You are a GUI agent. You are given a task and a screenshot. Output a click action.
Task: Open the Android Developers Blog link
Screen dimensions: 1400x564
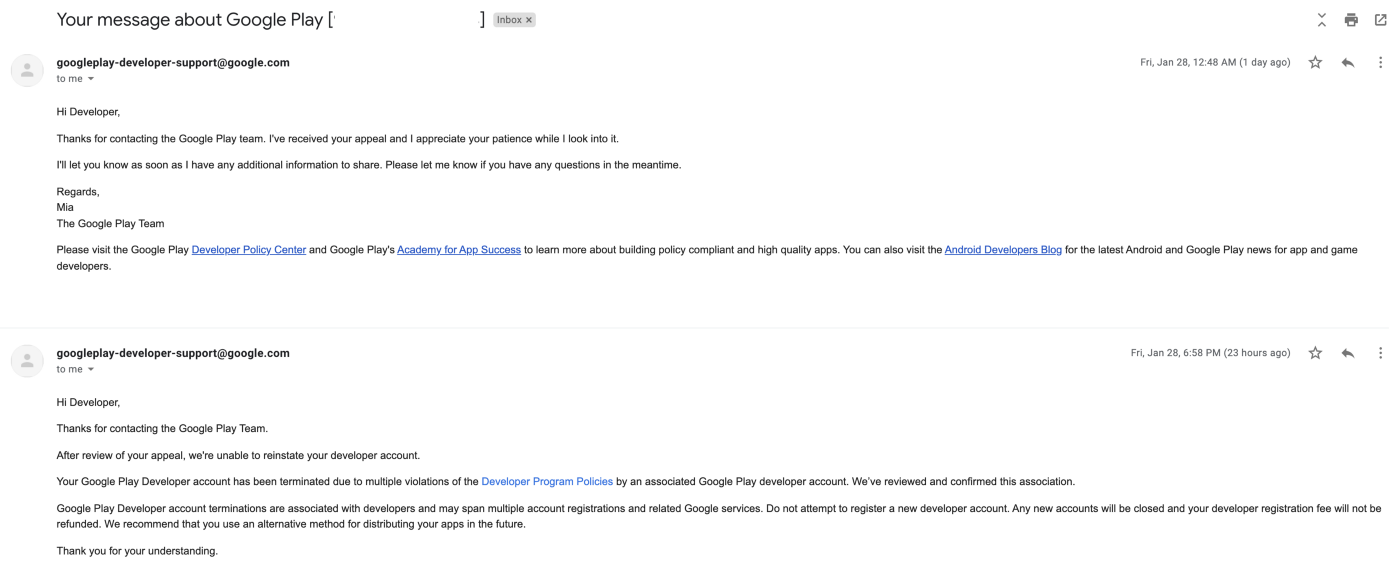1002,250
